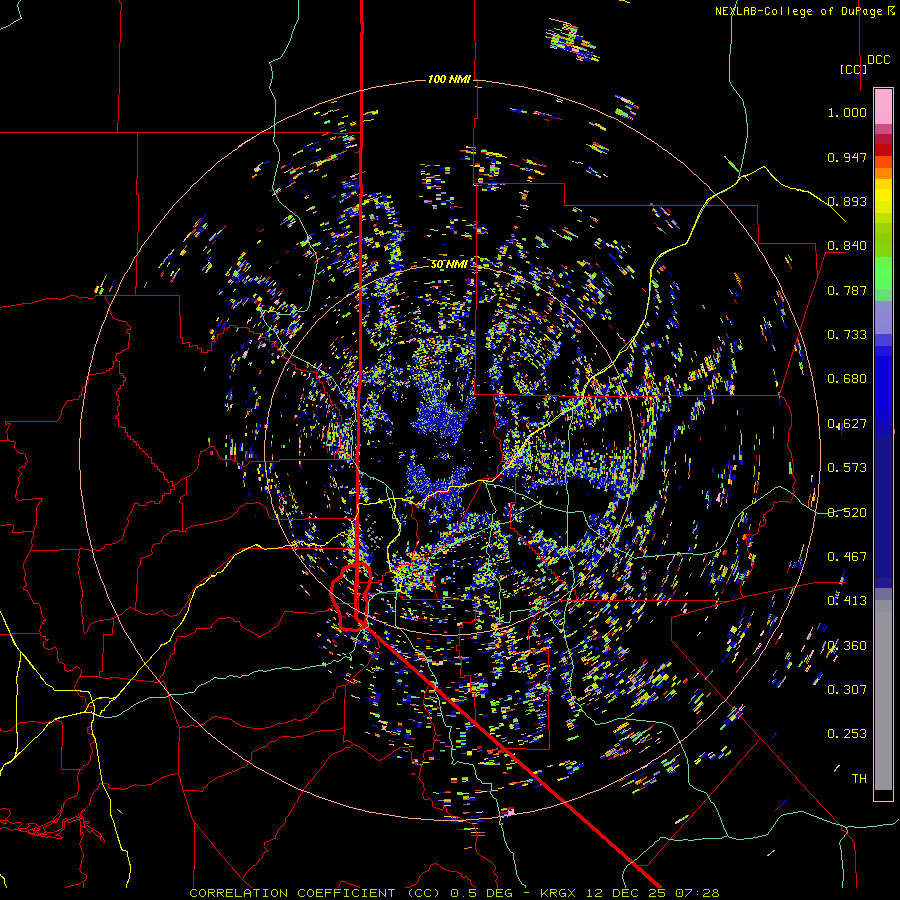
Task: Click the 0.467 scale value
Action: point(847,557)
